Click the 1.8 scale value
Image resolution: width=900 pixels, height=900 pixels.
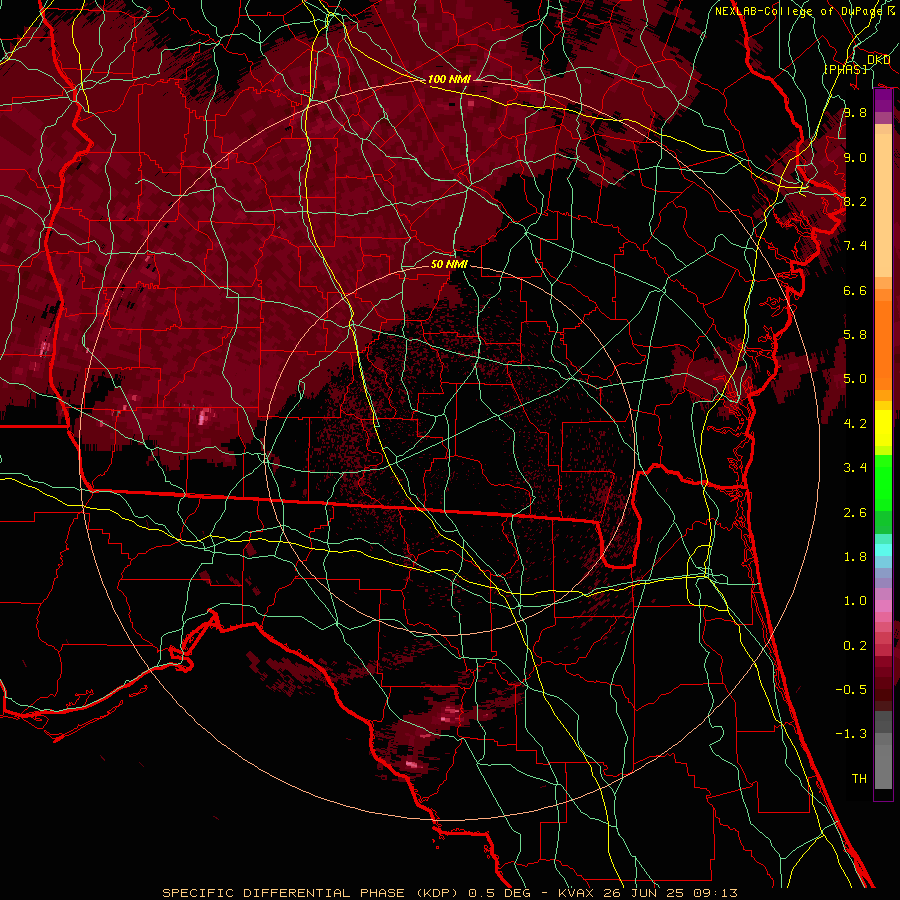point(855,557)
